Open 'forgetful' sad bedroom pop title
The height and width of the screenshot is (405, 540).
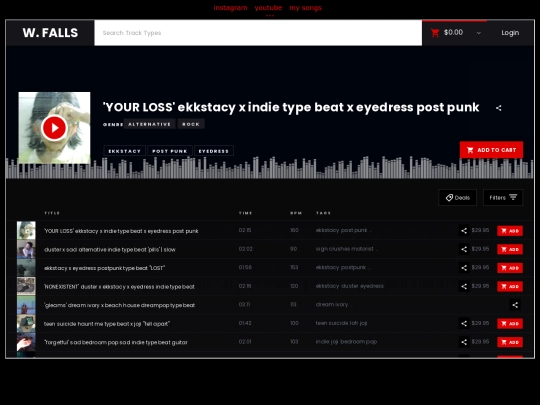click(x=116, y=343)
